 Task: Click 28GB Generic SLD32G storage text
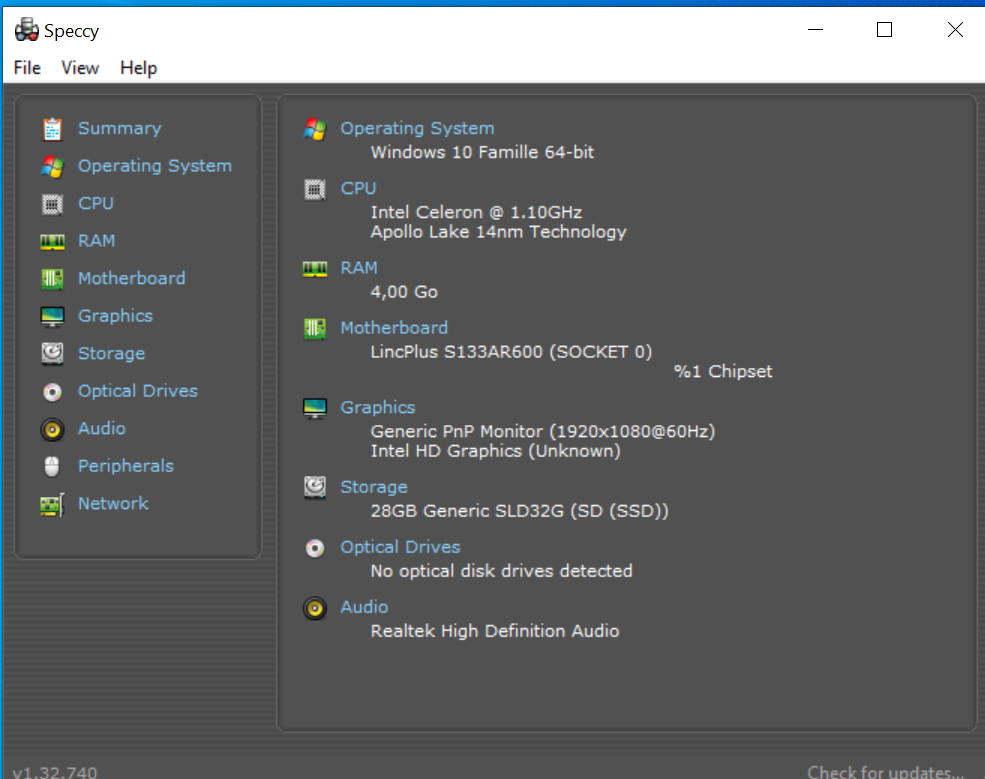(x=520, y=511)
